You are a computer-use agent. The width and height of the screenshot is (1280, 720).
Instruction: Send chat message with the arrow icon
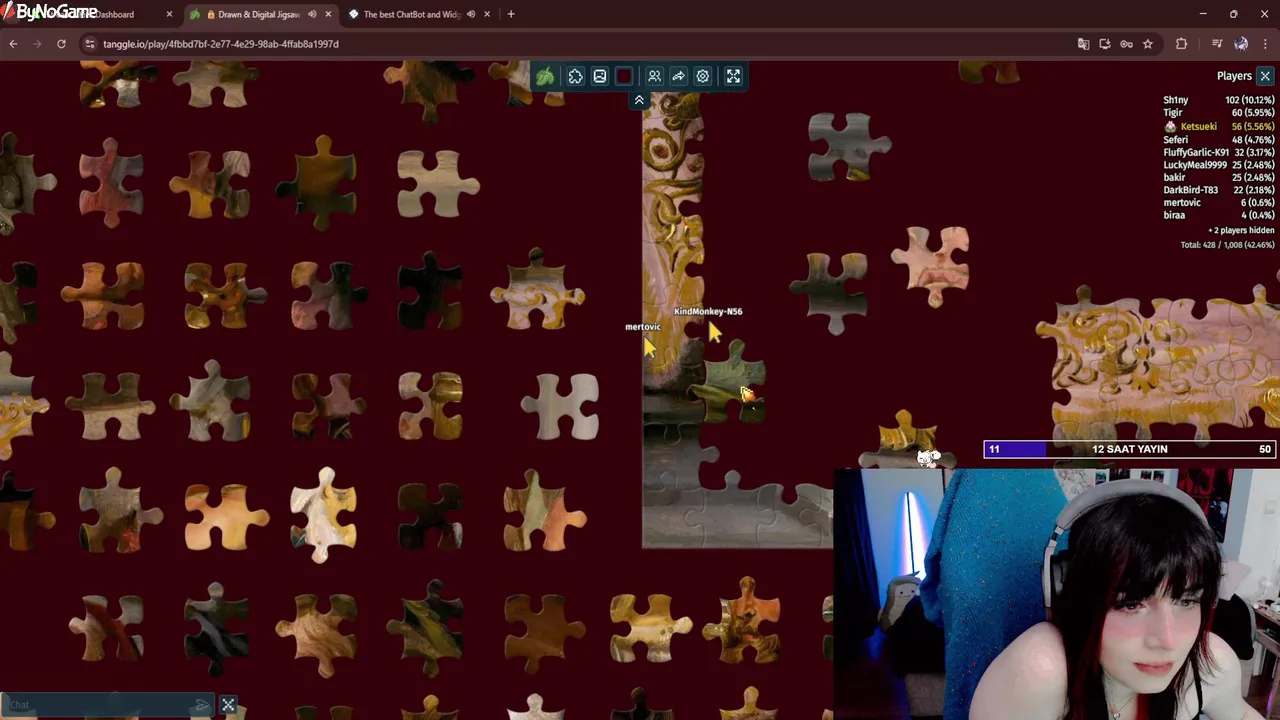pos(203,705)
